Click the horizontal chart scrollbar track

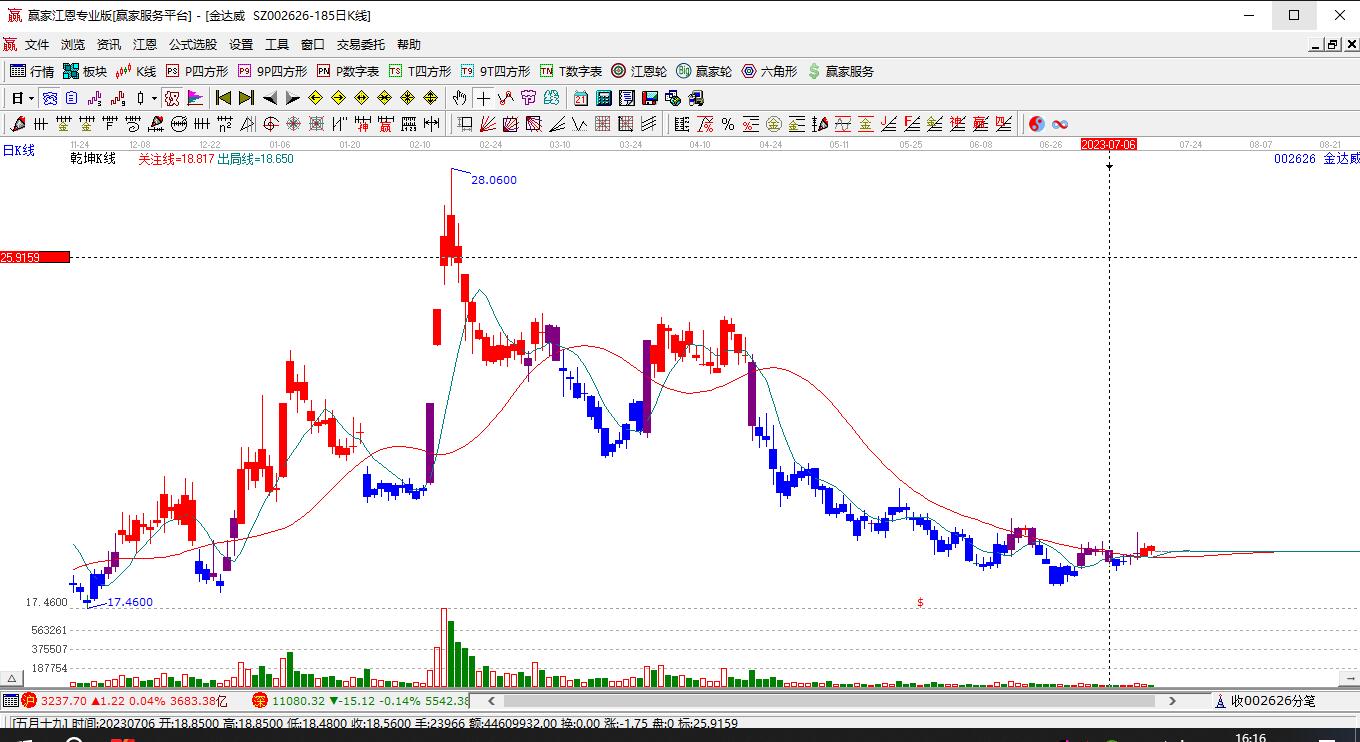coord(829,701)
